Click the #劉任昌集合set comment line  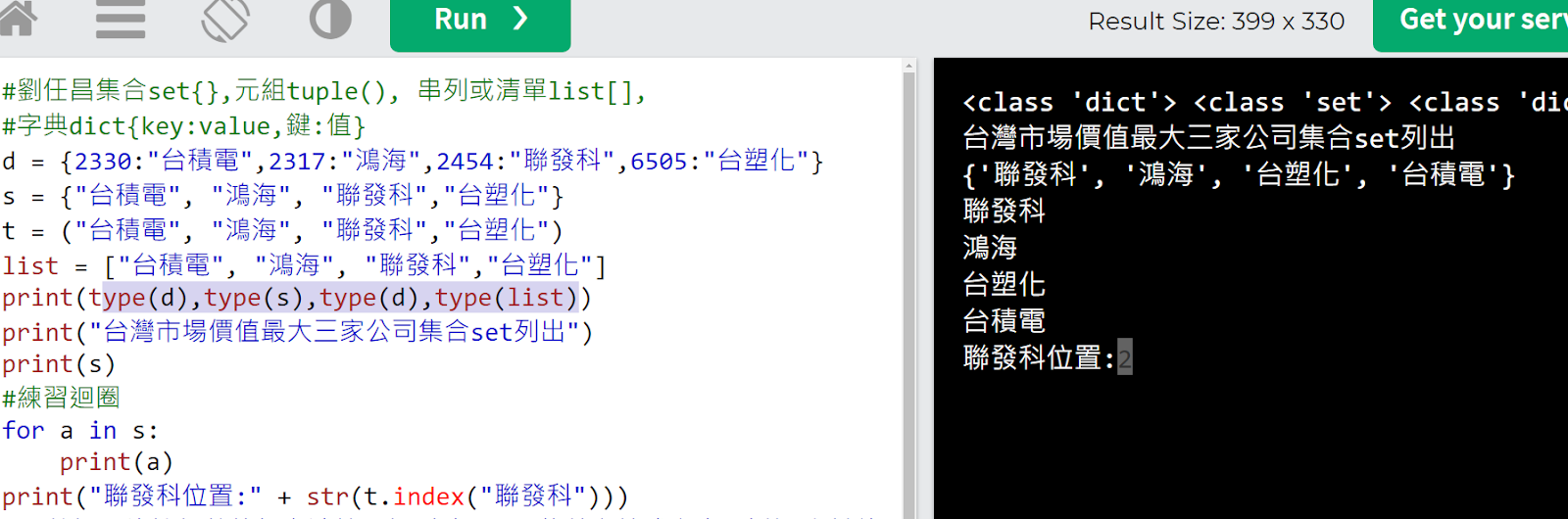pyautogui.click(x=324, y=91)
